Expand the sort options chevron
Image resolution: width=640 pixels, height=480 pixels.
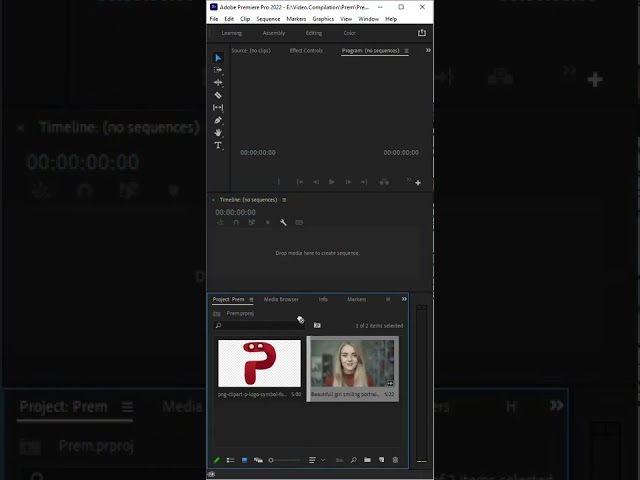(x=323, y=460)
